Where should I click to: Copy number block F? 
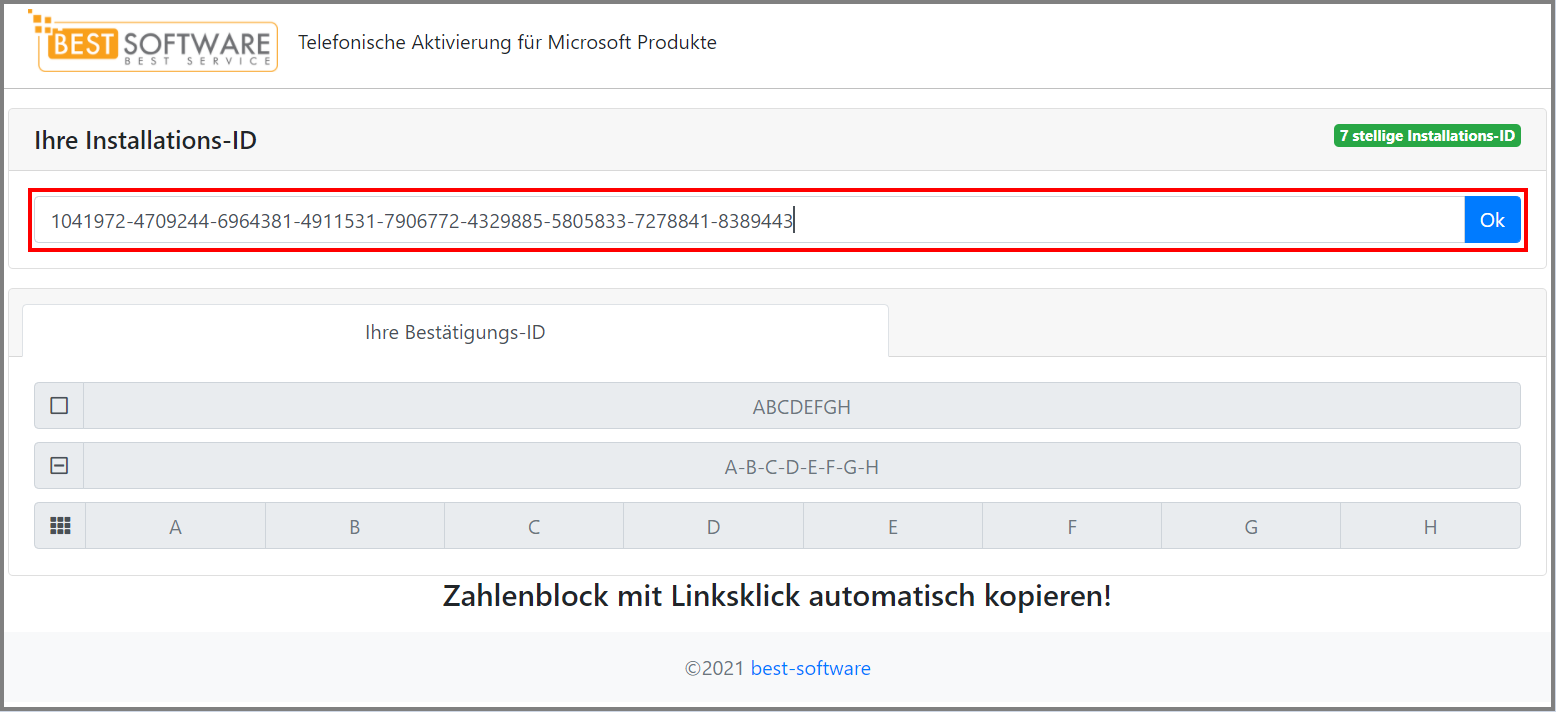tap(1071, 525)
